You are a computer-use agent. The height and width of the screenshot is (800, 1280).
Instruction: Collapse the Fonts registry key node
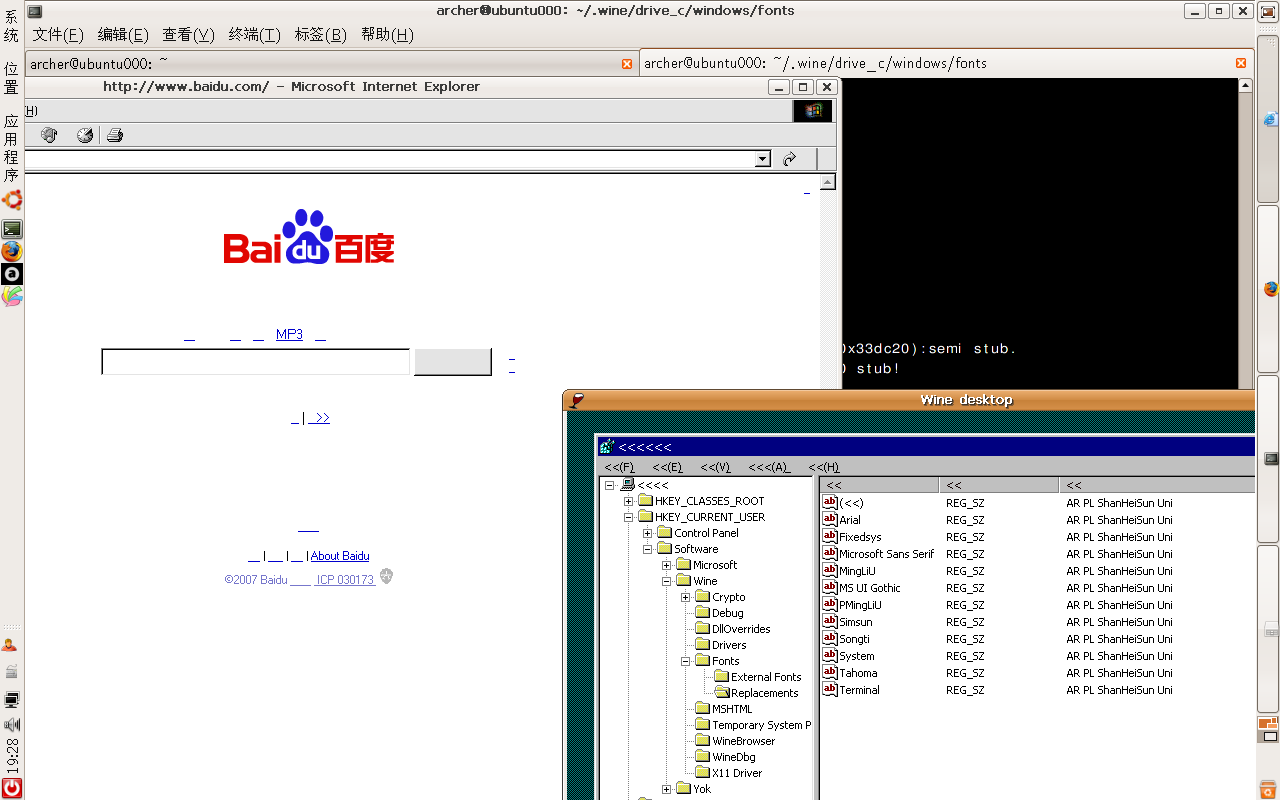pyautogui.click(x=685, y=661)
